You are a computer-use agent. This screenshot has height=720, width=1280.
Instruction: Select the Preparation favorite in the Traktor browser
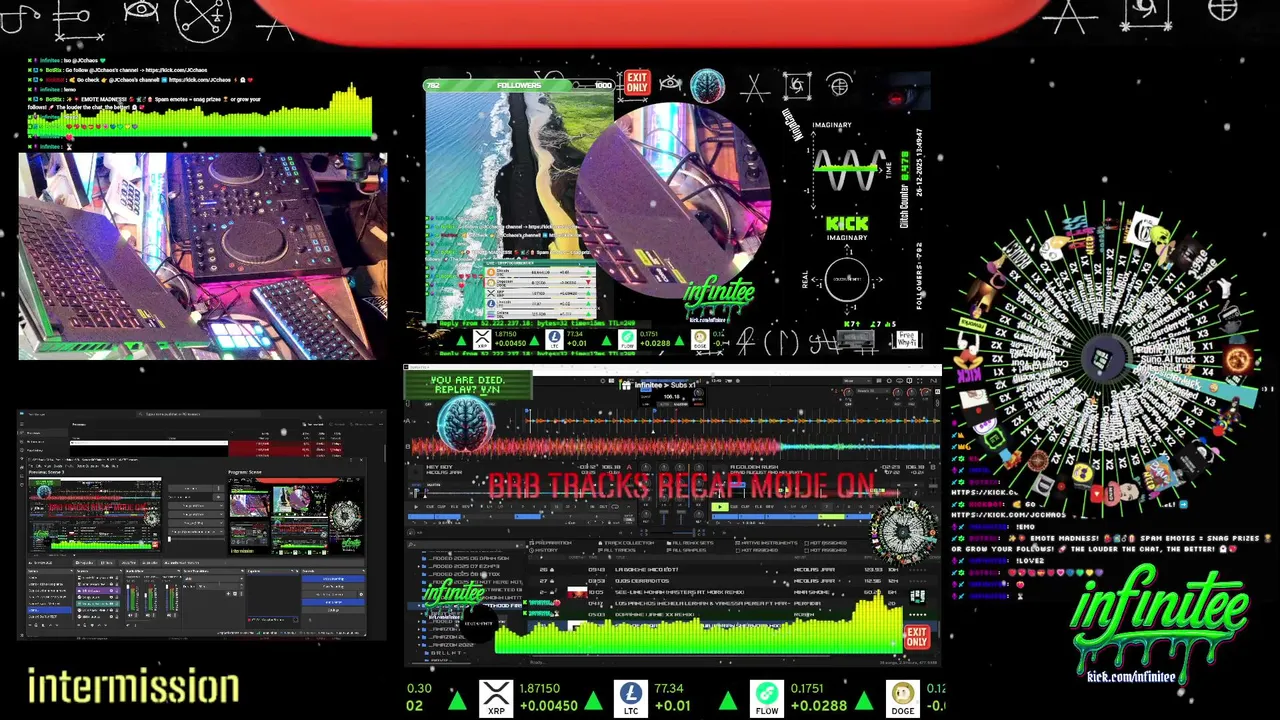pos(551,543)
